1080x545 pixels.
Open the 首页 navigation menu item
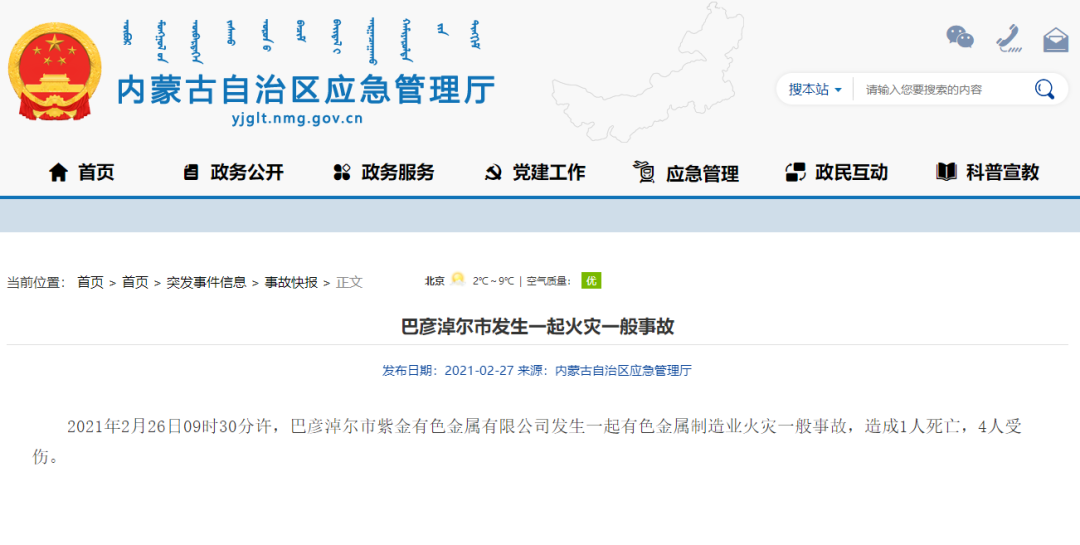click(96, 172)
